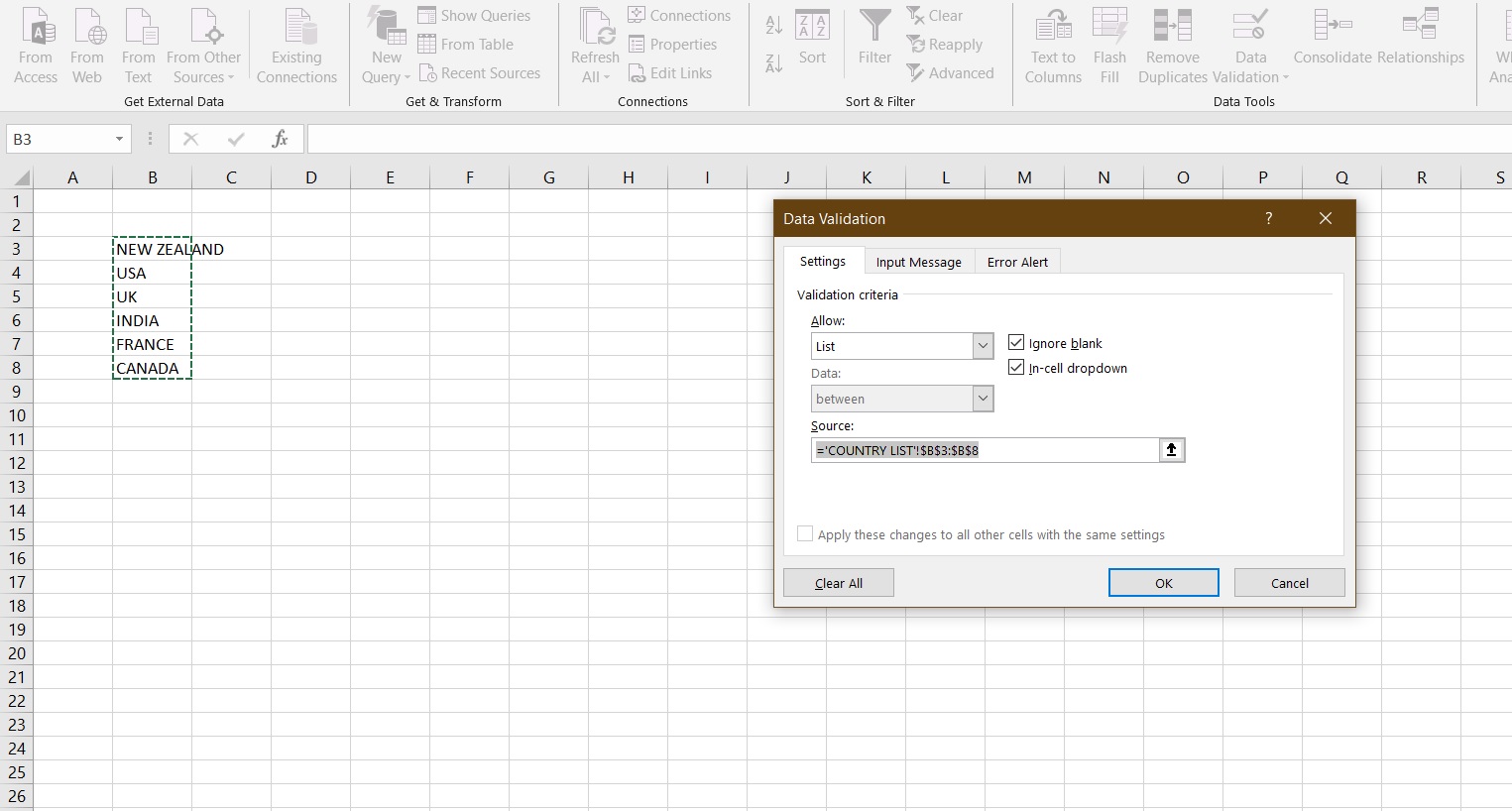The width and height of the screenshot is (1512, 811).
Task: Click the Data Validation help question mark
Action: pos(1269,218)
